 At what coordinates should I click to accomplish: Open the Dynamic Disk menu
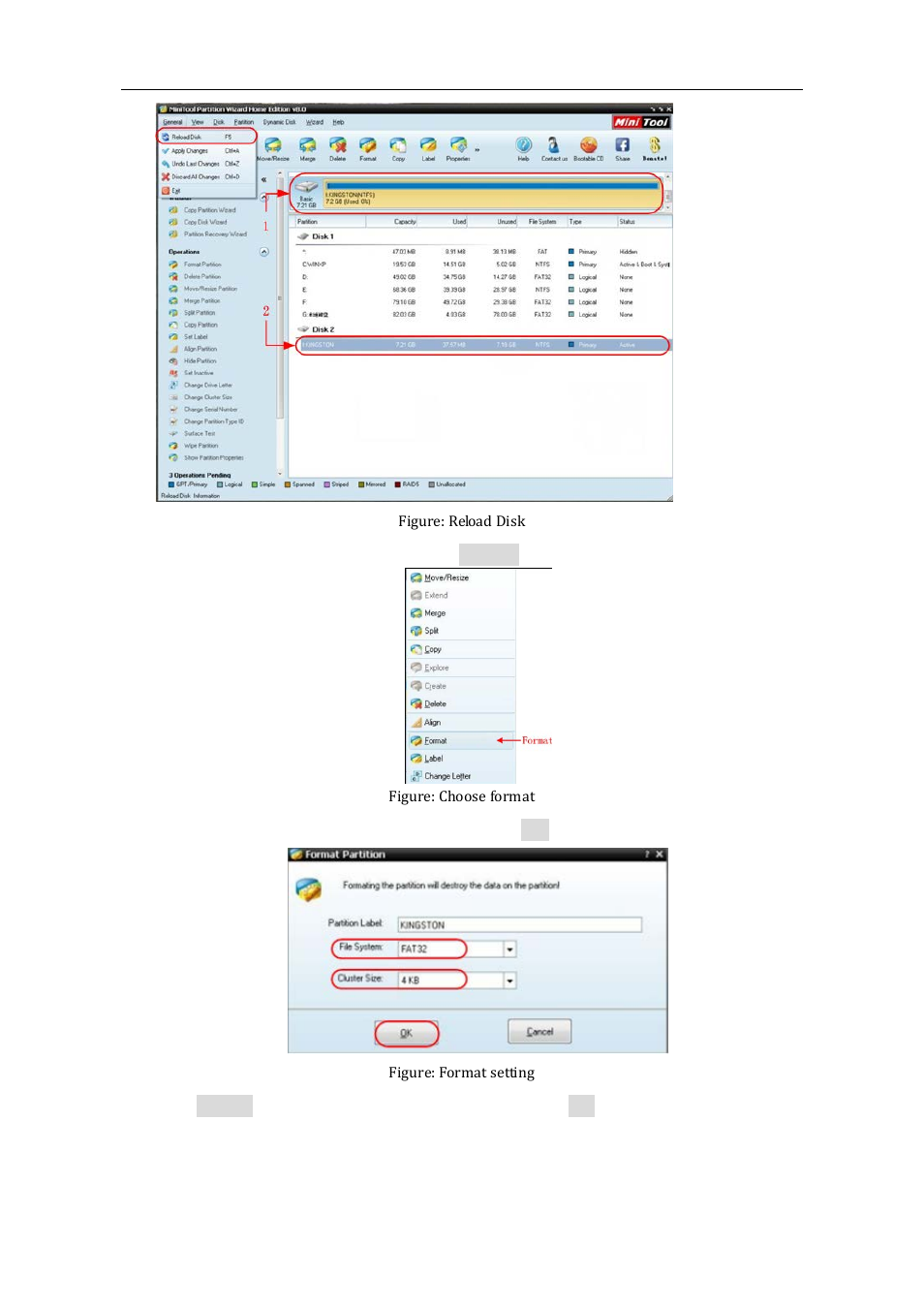[280, 122]
